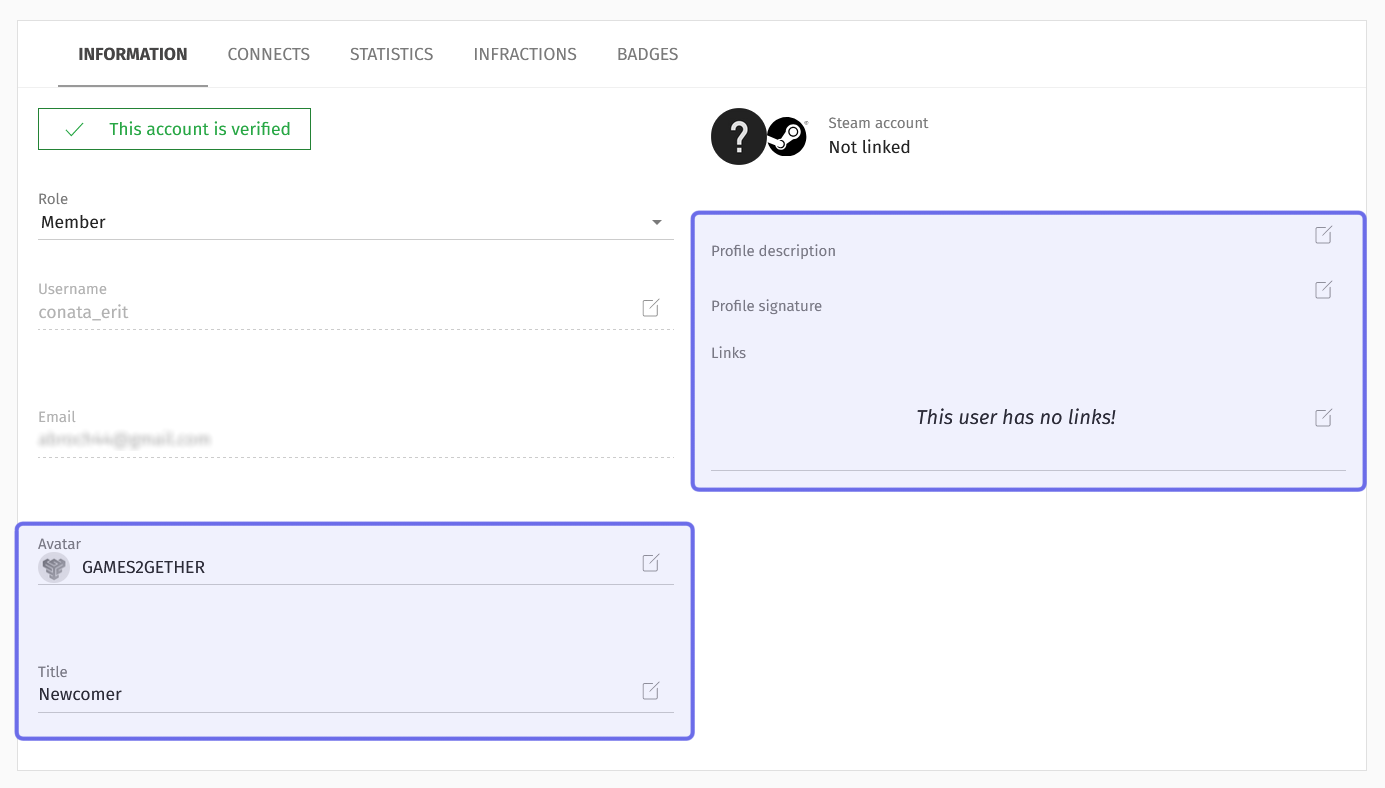Click the checkmark in verified badge
The height and width of the screenshot is (788, 1385).
point(73,130)
